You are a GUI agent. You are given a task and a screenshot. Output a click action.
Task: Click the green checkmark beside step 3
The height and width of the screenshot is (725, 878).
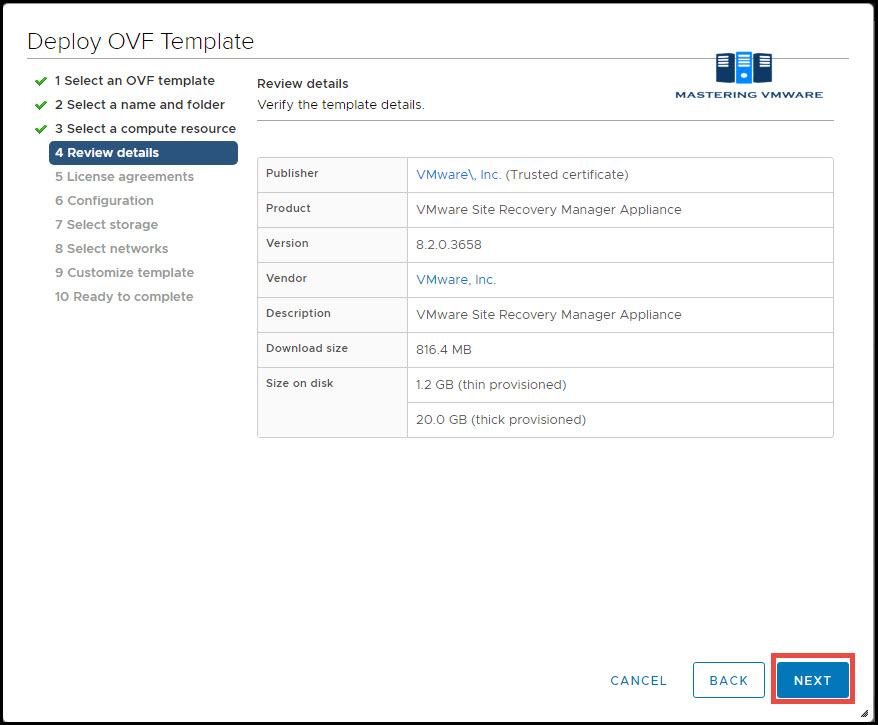coord(41,129)
